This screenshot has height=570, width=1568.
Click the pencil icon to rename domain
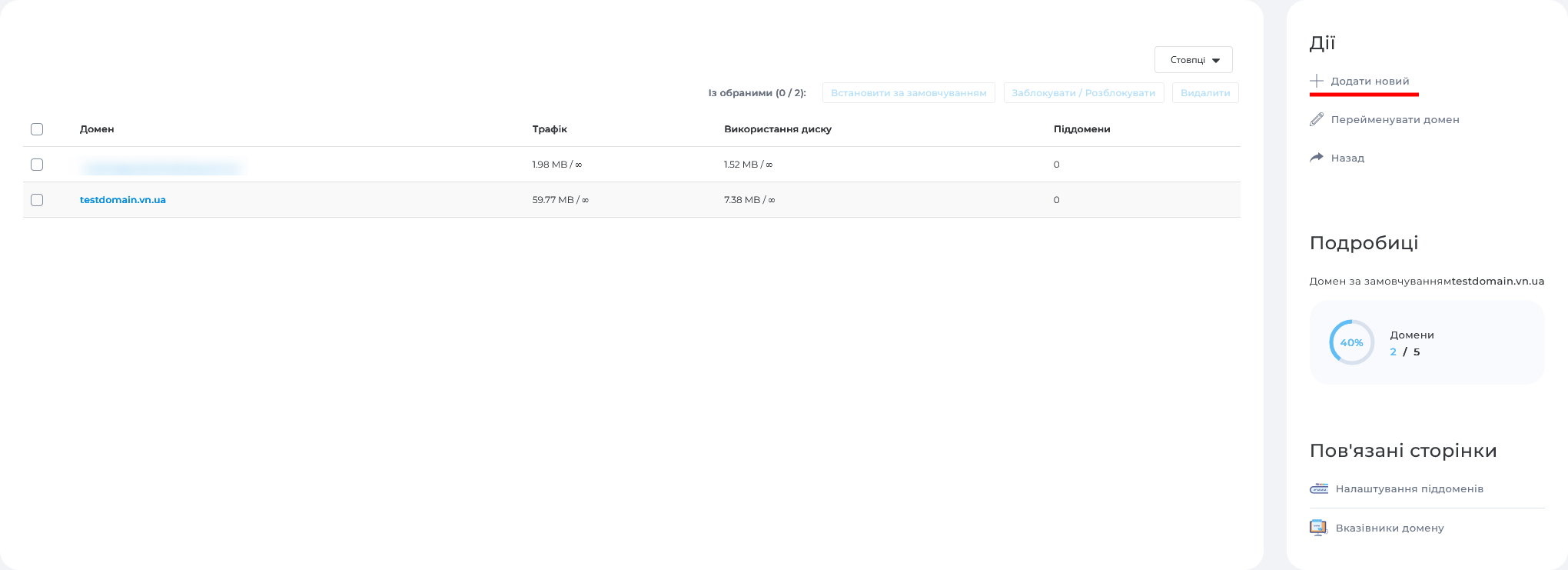tap(1317, 119)
